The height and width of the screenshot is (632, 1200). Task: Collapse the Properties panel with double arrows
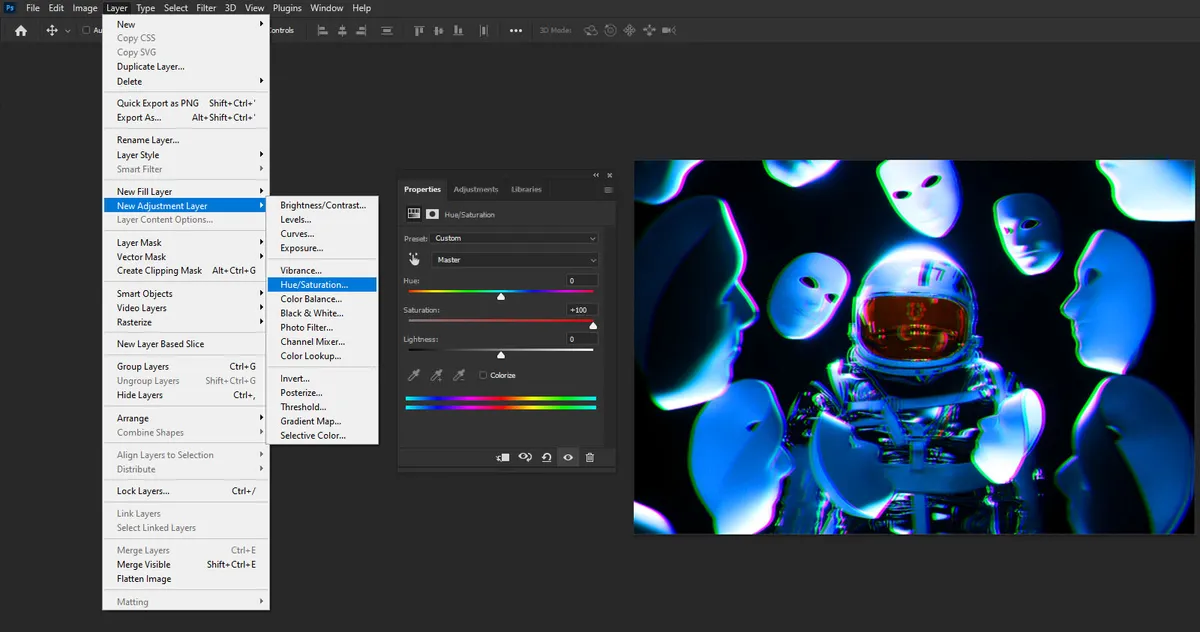597,174
